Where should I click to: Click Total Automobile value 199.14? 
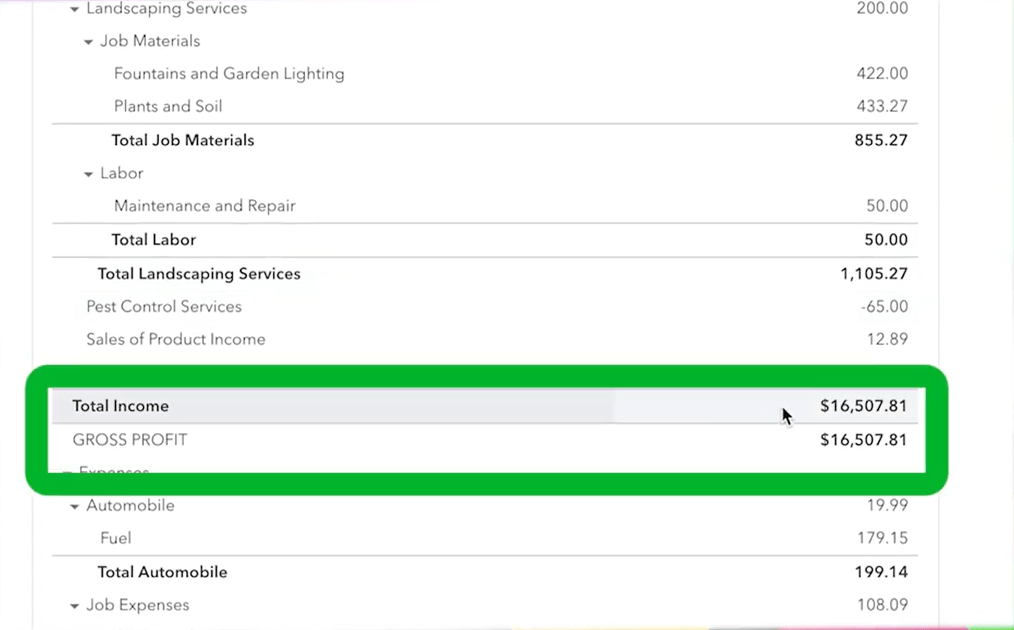point(881,572)
